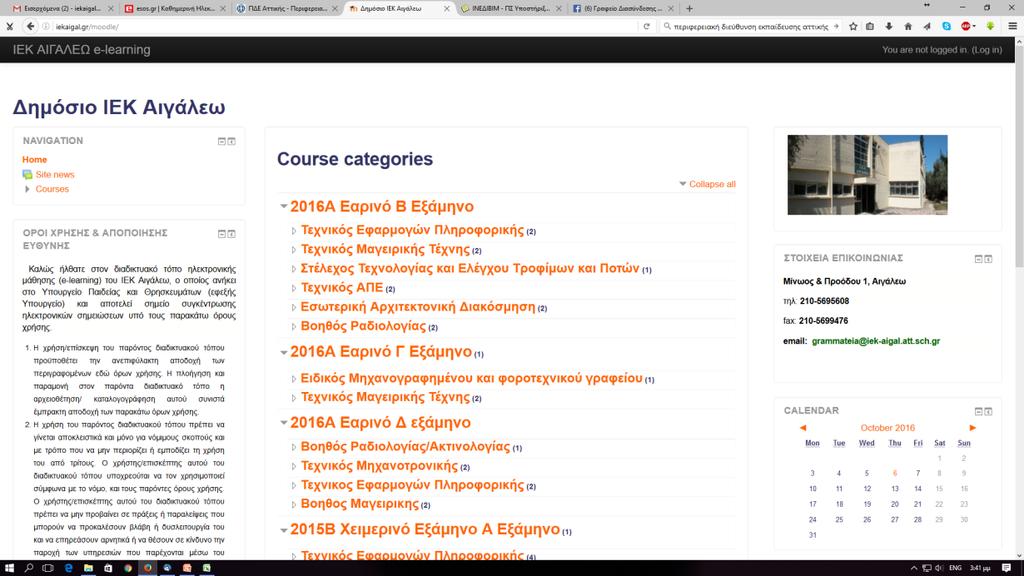Go to previous month in calendar
This screenshot has height=576, width=1024.
pyautogui.click(x=803, y=428)
